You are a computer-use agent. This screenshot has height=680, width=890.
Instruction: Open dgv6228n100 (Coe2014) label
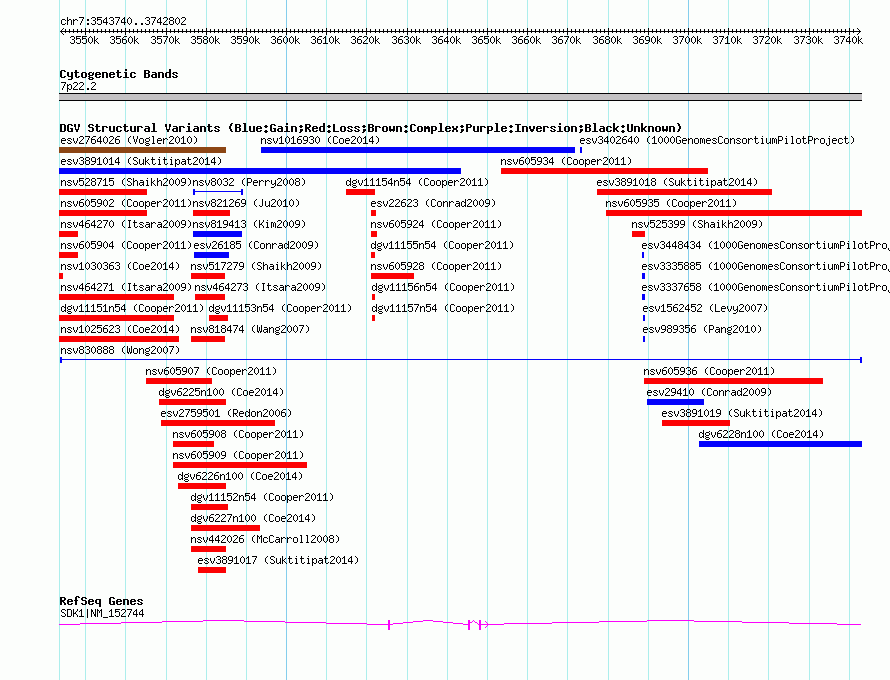761,434
